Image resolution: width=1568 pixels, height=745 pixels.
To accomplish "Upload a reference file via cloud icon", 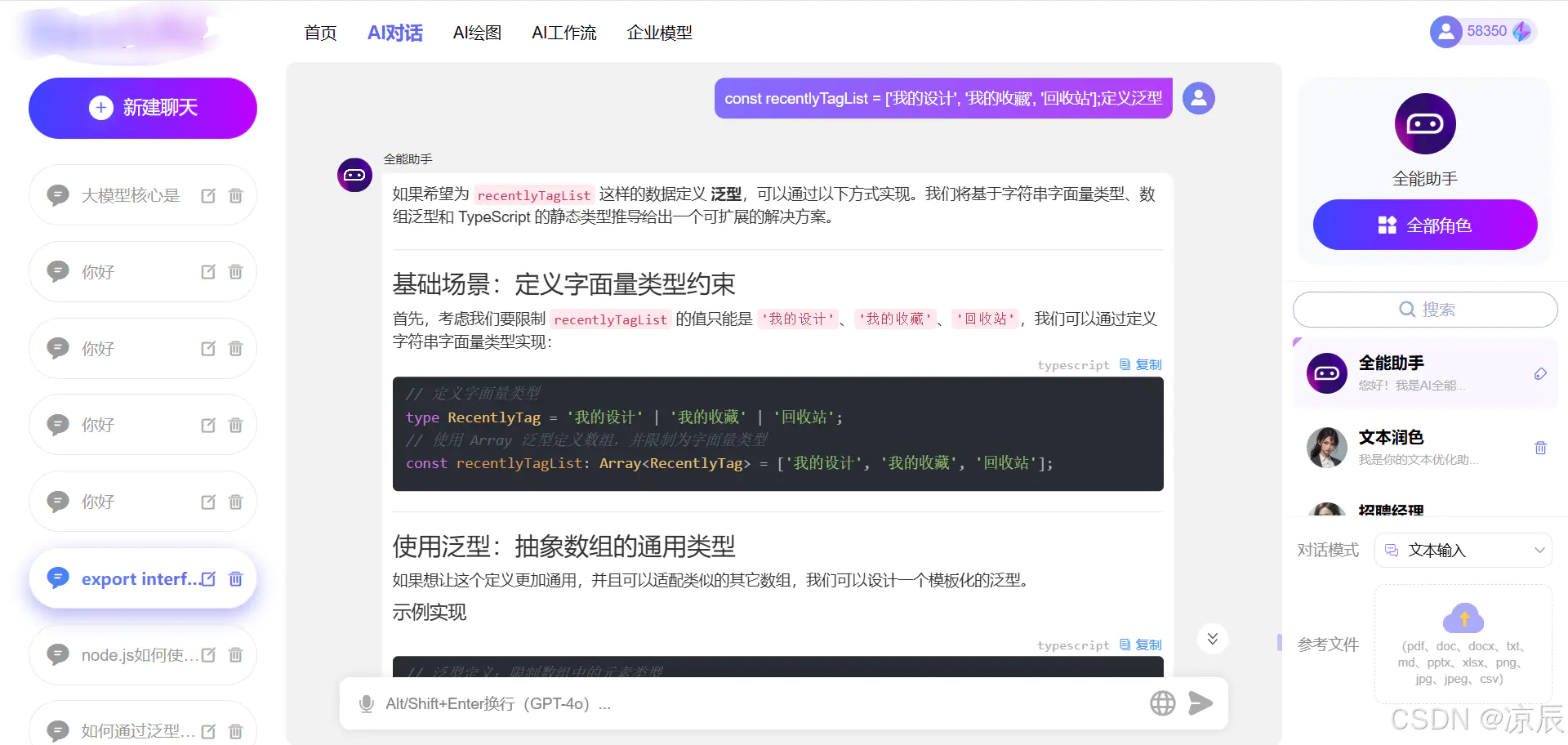I will (x=1463, y=618).
